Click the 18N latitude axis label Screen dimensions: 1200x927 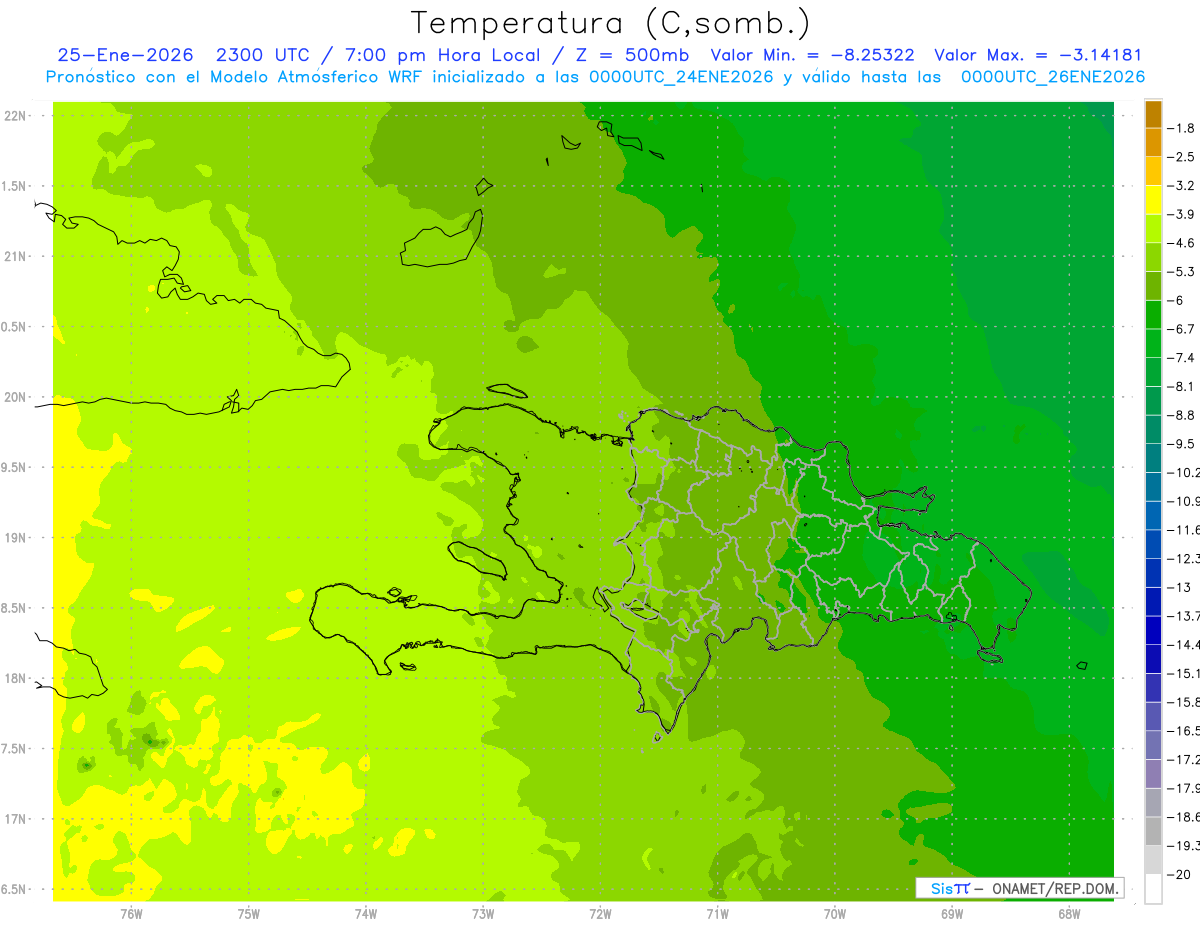point(15,679)
